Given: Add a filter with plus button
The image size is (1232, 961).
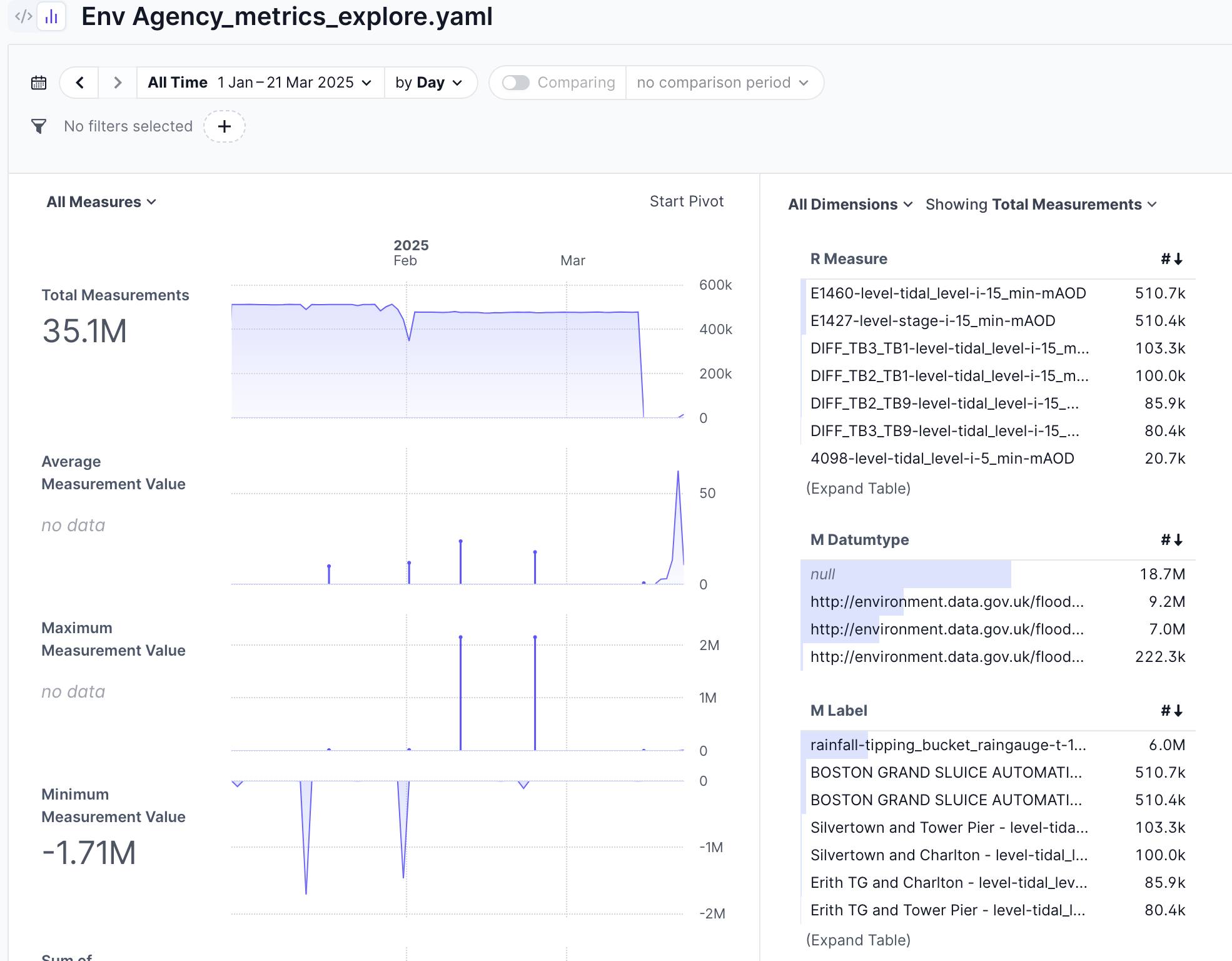Looking at the screenshot, I should tap(225, 126).
